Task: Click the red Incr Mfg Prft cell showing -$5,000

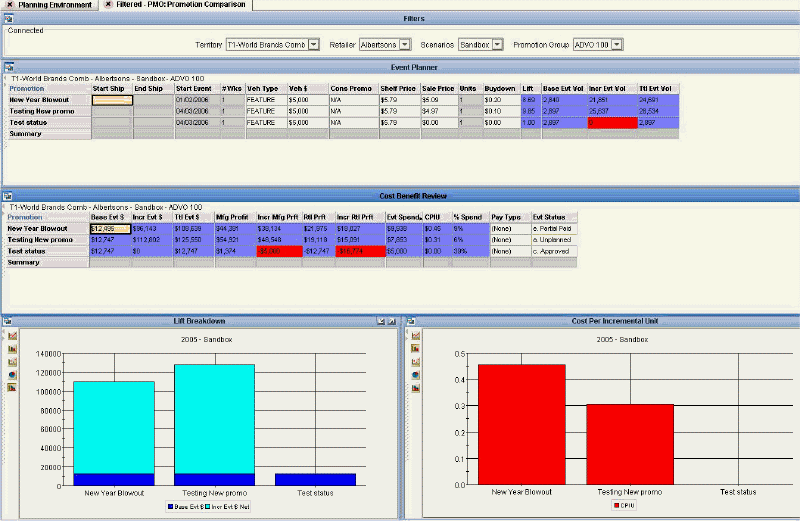Action: (x=279, y=251)
